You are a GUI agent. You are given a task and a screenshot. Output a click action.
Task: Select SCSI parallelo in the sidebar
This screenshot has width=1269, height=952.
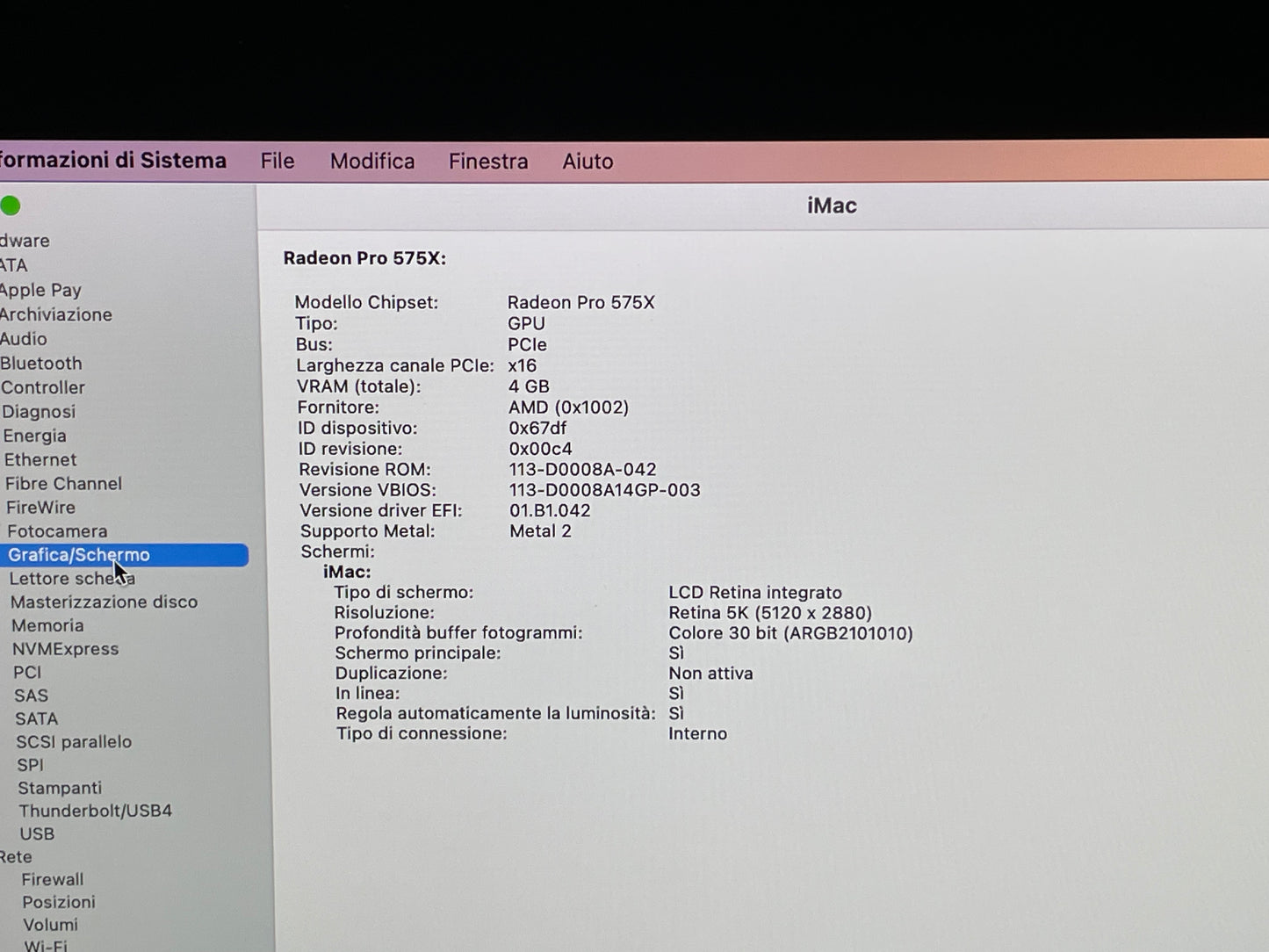pos(74,742)
